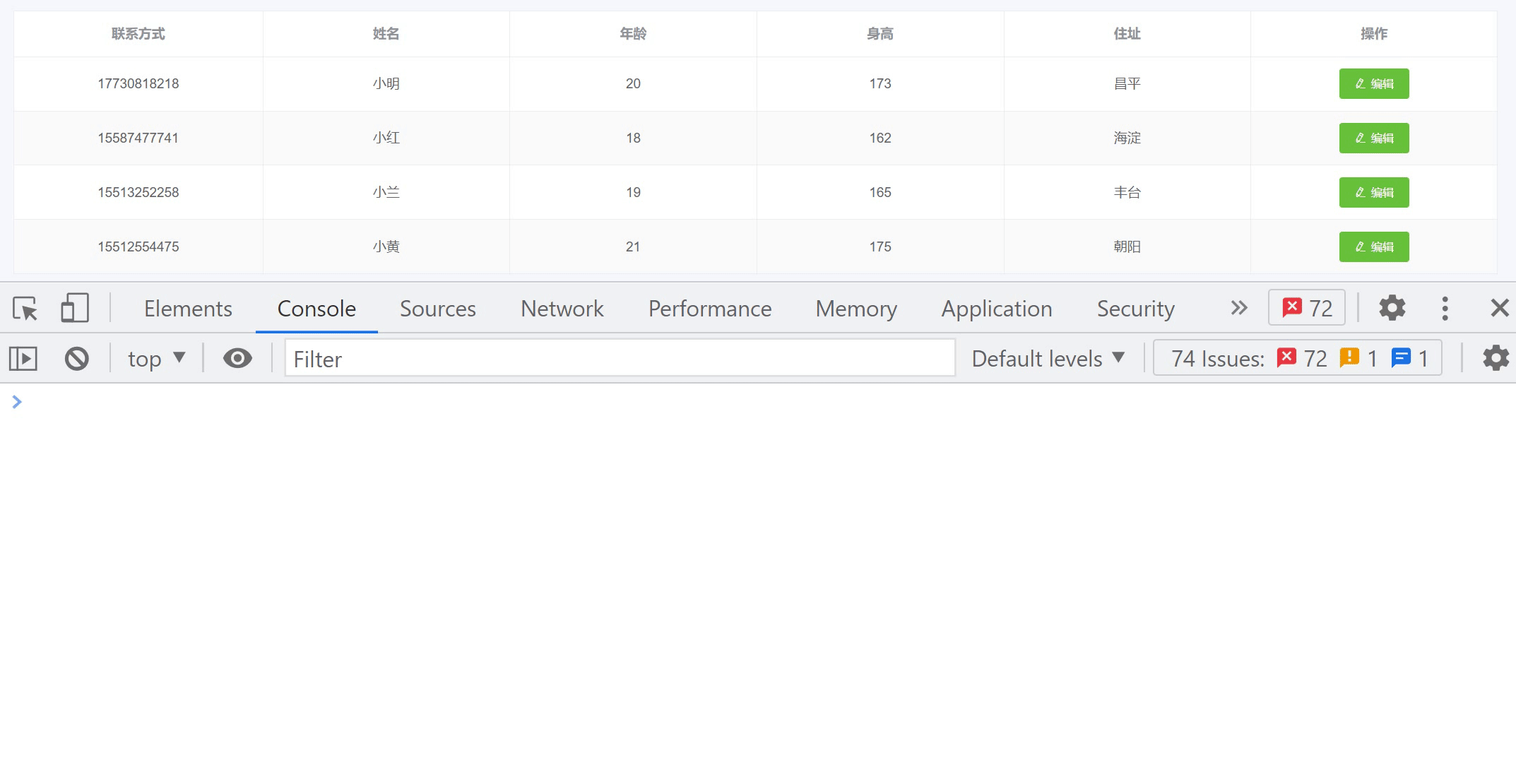Click the expand arrow on console entry

coord(17,402)
